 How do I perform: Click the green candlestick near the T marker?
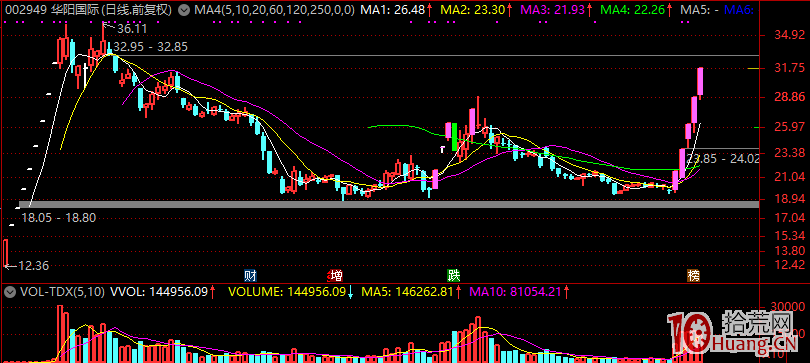(455, 137)
